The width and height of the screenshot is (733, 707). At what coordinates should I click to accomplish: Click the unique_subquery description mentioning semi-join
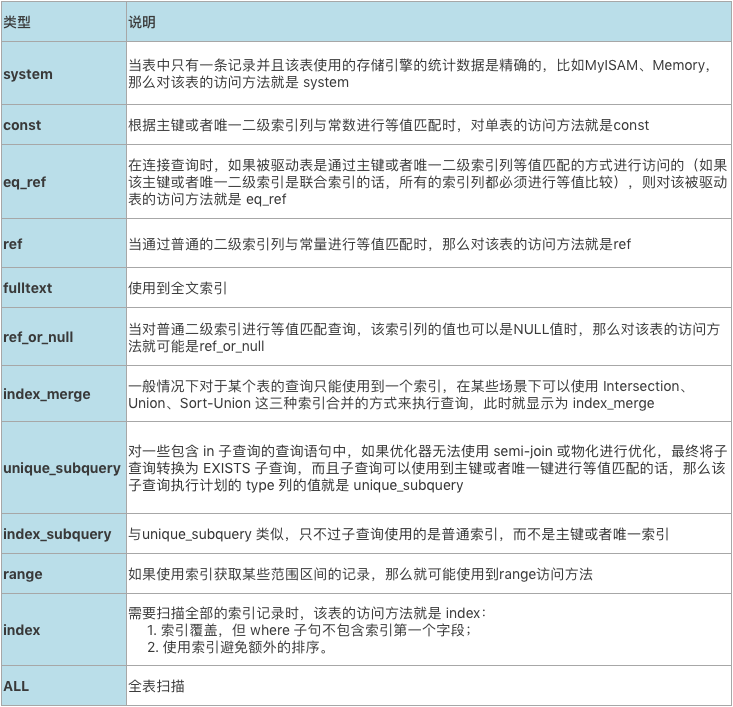point(428,468)
